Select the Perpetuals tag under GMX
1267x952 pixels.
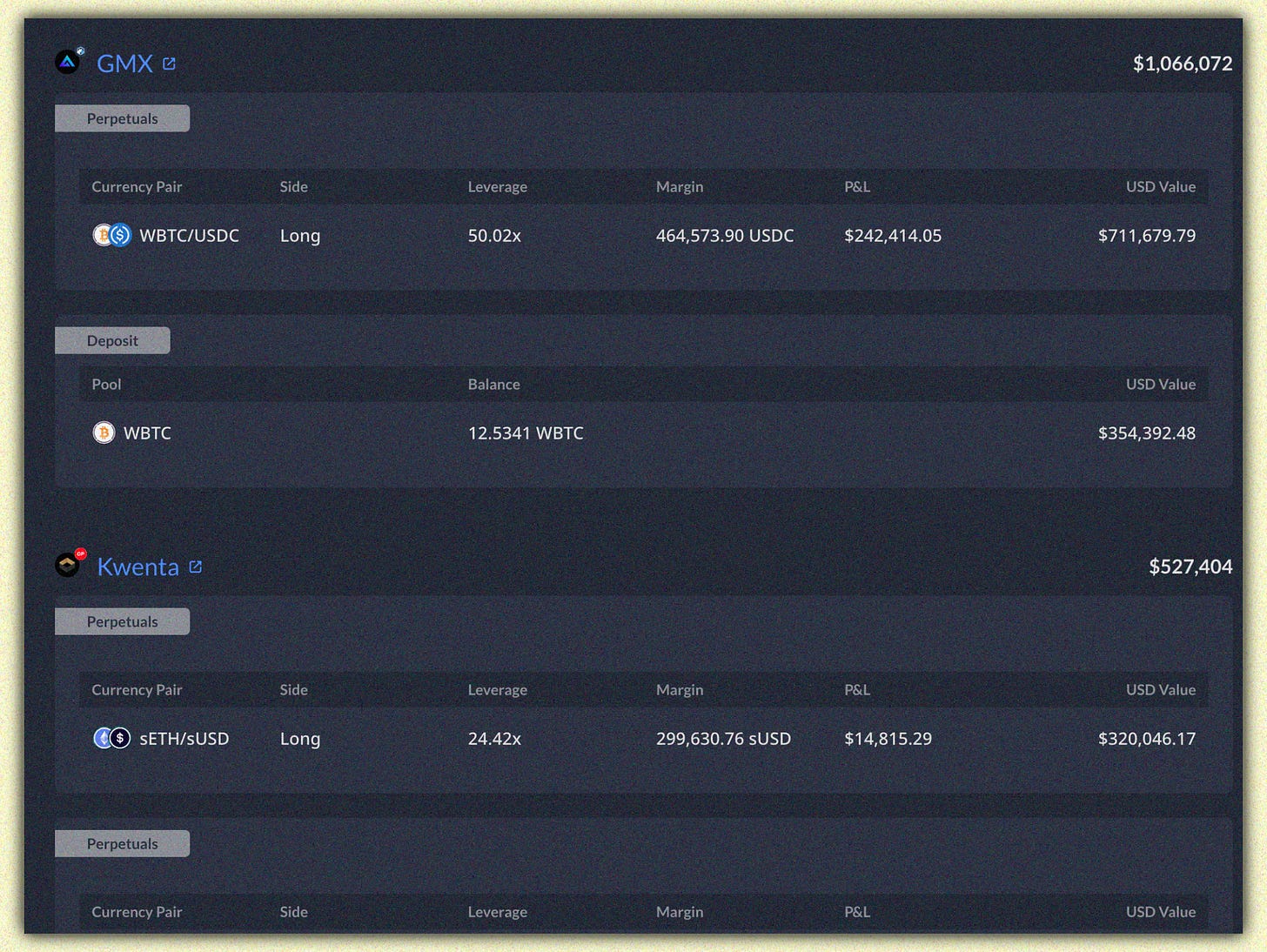pyautogui.click(x=122, y=118)
